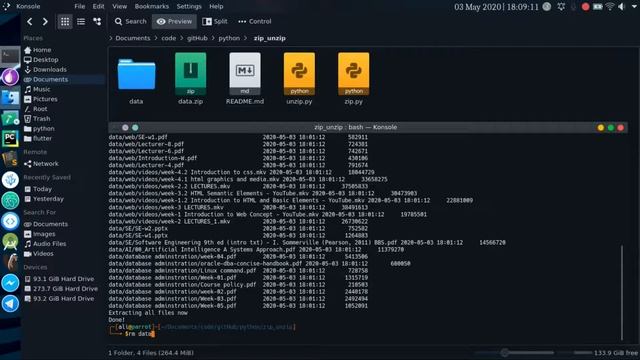Open the clock date and time panel
640x360 pixels.
(x=496, y=7)
